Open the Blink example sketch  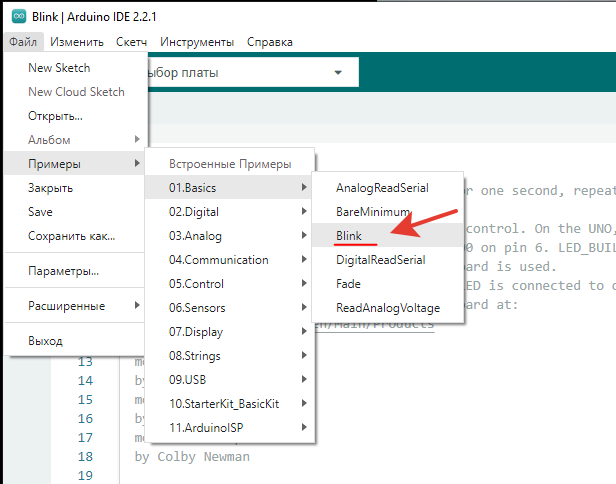[388, 236]
